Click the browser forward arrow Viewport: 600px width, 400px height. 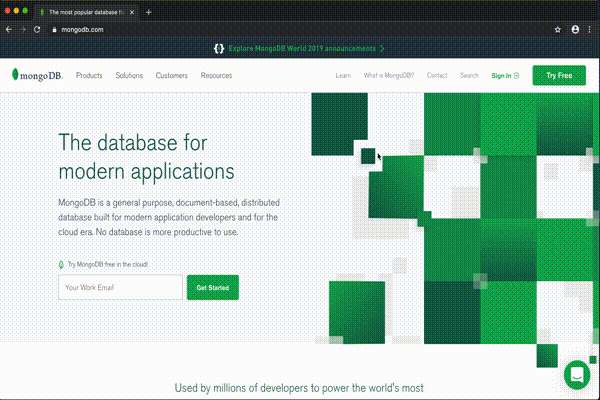[x=23, y=29]
